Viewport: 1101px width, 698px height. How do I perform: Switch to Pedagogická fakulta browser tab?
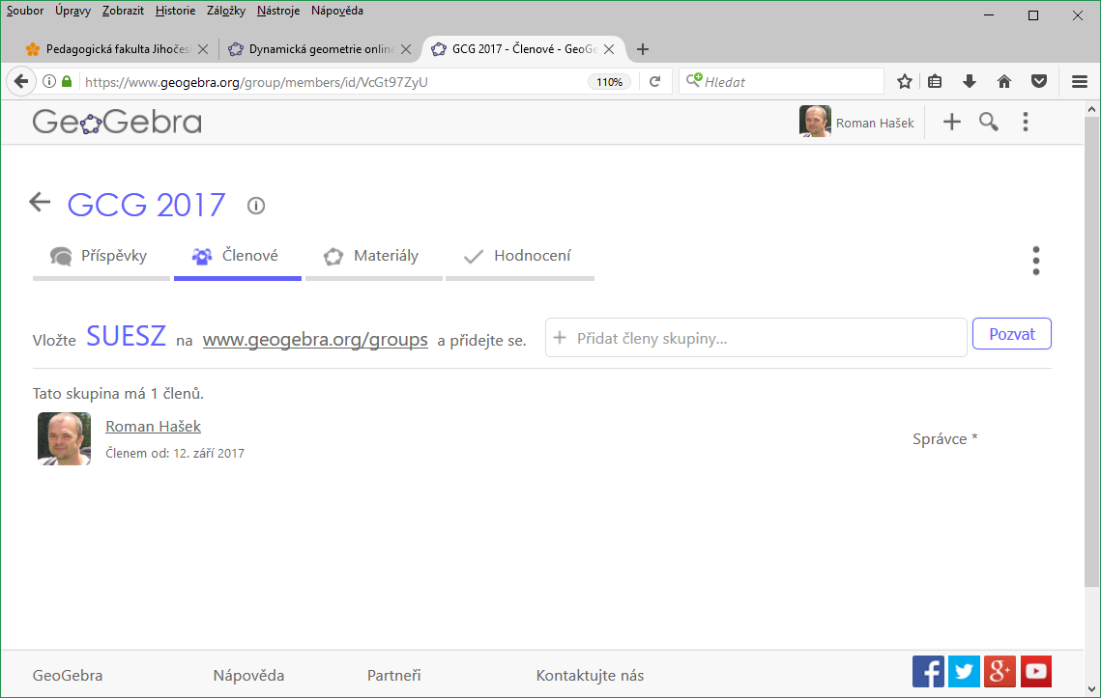click(x=117, y=49)
